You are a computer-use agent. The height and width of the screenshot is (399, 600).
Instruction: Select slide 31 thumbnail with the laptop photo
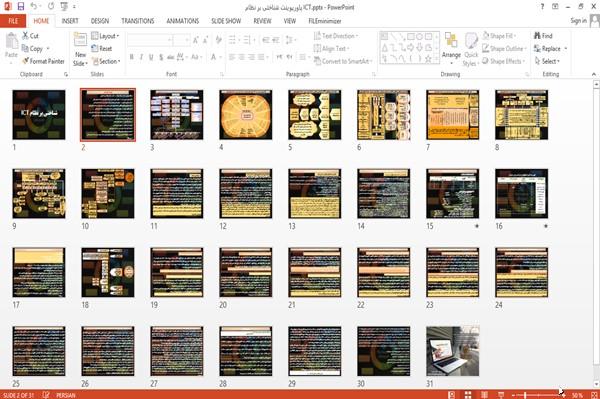pos(453,351)
